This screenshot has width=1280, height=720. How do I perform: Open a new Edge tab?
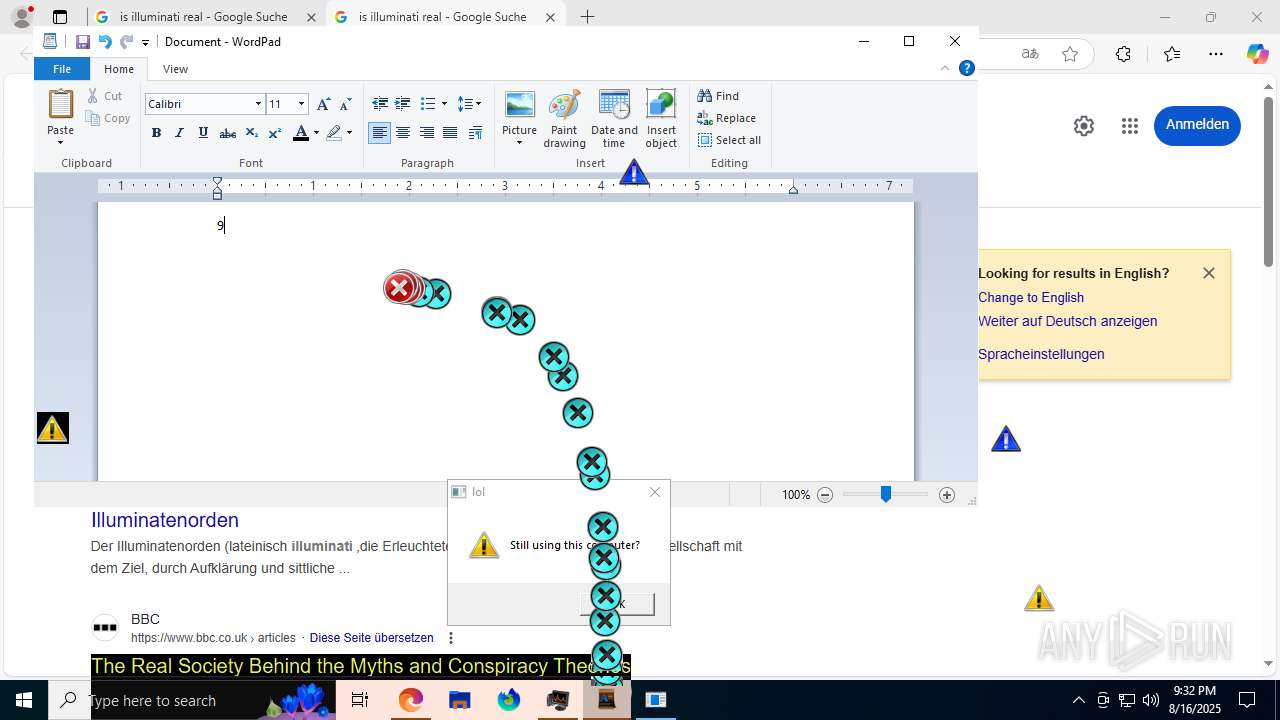[x=587, y=17]
